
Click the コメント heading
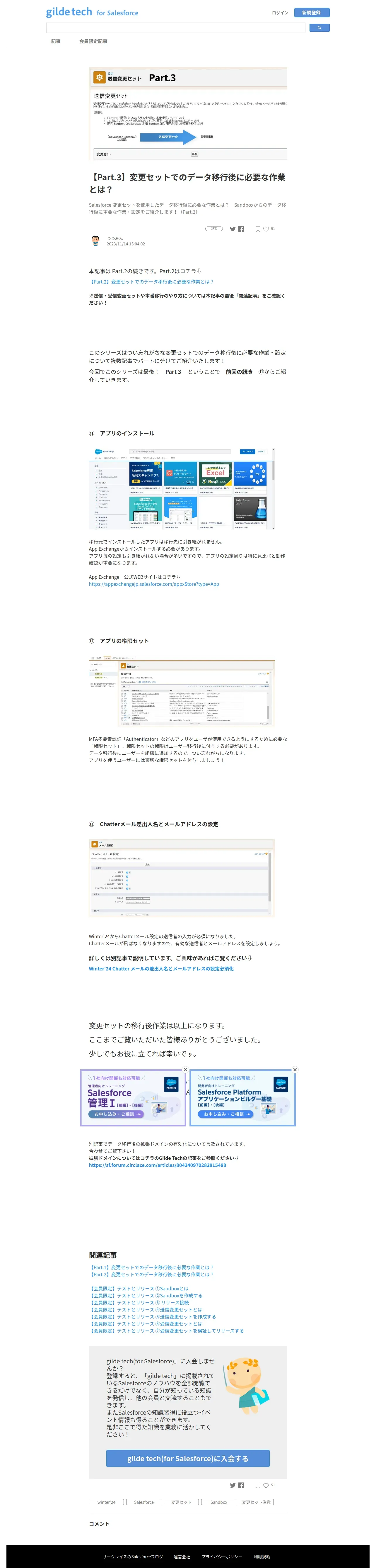99,1523
